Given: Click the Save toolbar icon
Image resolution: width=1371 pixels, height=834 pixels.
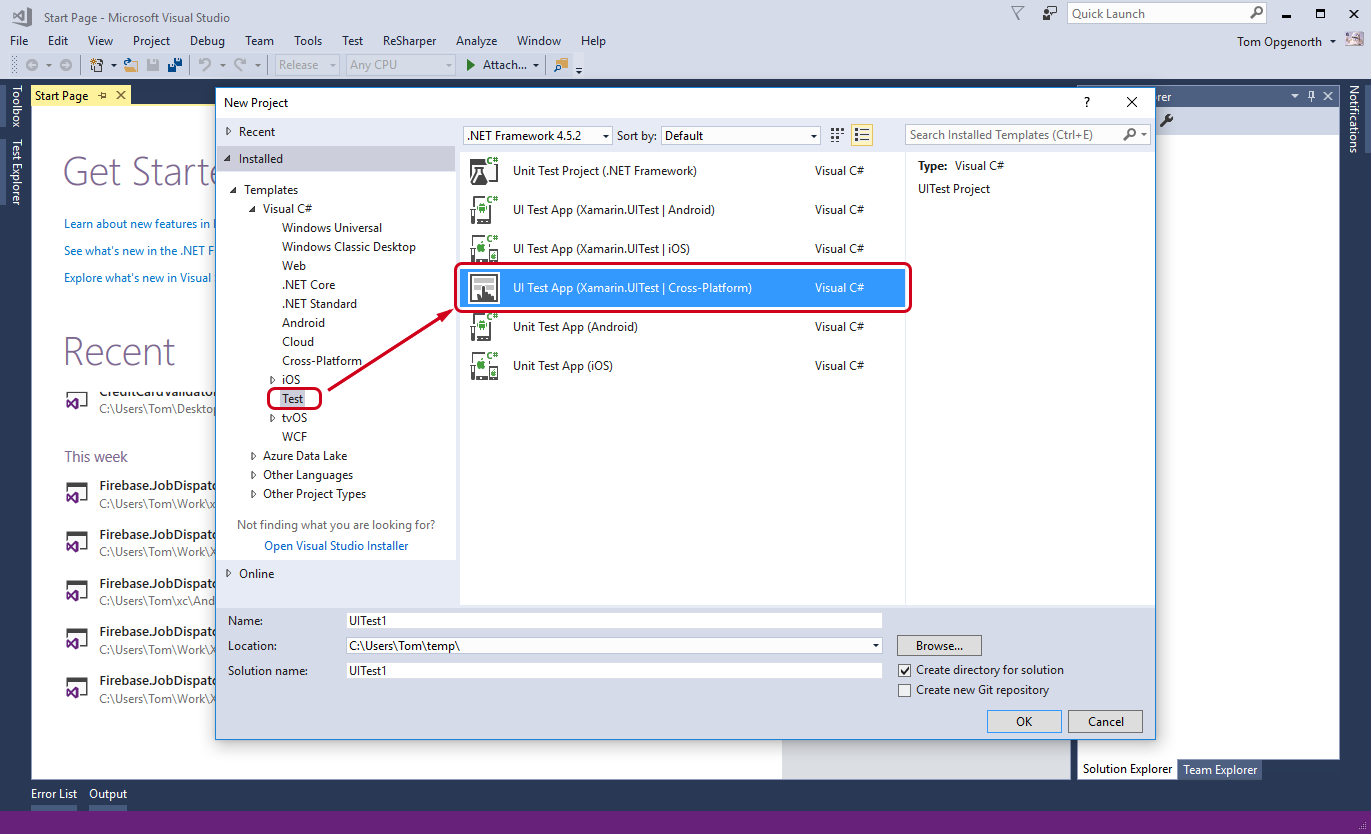Looking at the screenshot, I should click(x=153, y=65).
